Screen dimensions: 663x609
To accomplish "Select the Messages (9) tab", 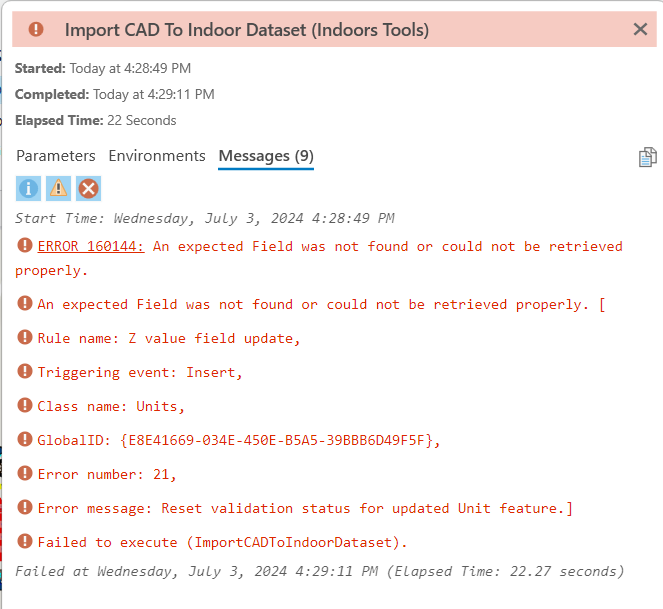I will 266,156.
